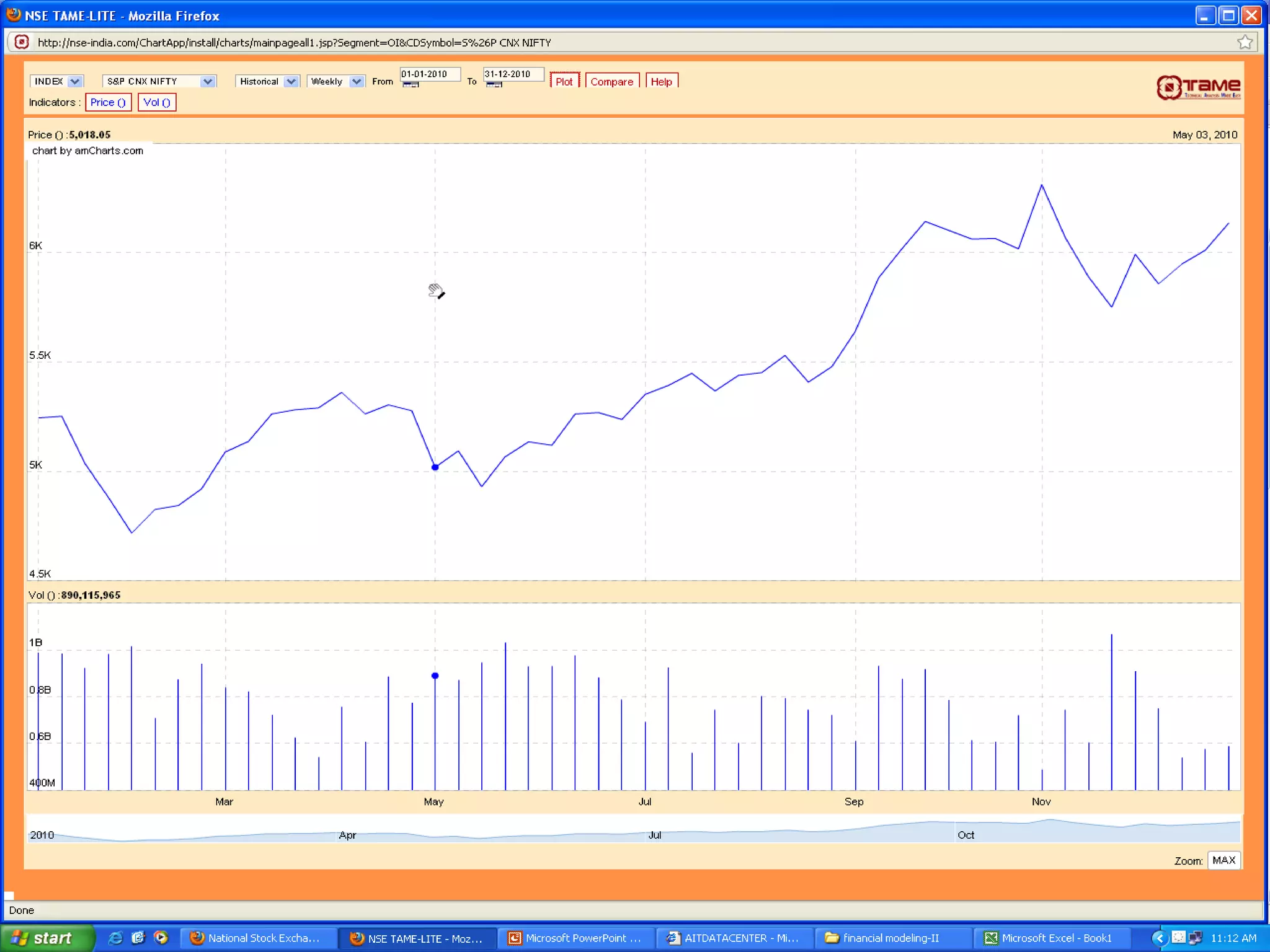Switch to Microsoft PowerPoint taskbar item
The height and width of the screenshot is (952, 1270).
tap(575, 938)
